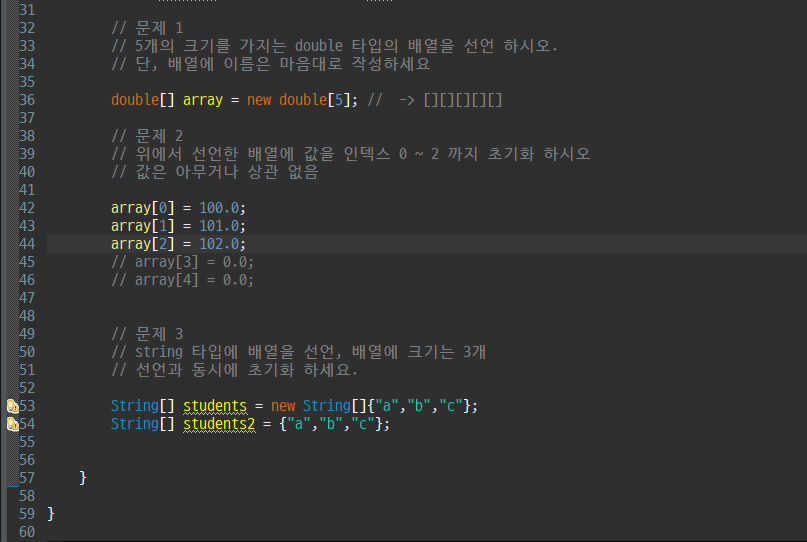The width and height of the screenshot is (807, 542).
Task: Click the commented '// array[4] = 0.0;' line
Action: (183, 280)
